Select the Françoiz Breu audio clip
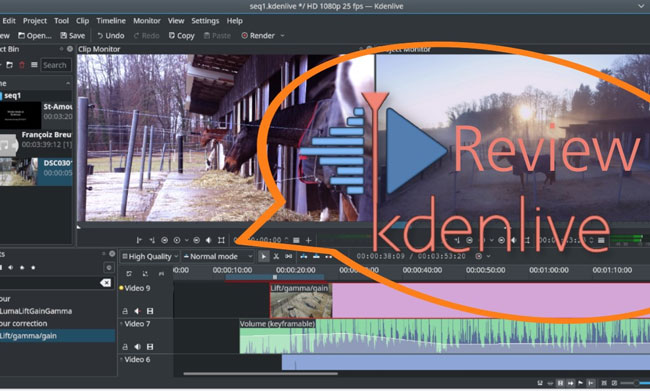Image resolution: width=650 pixels, height=391 pixels. click(36, 143)
